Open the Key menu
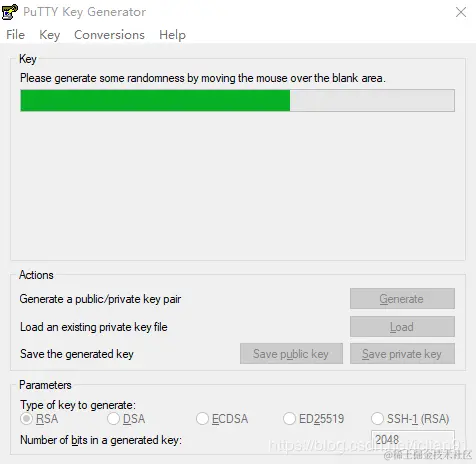The image size is (476, 464). click(x=49, y=35)
